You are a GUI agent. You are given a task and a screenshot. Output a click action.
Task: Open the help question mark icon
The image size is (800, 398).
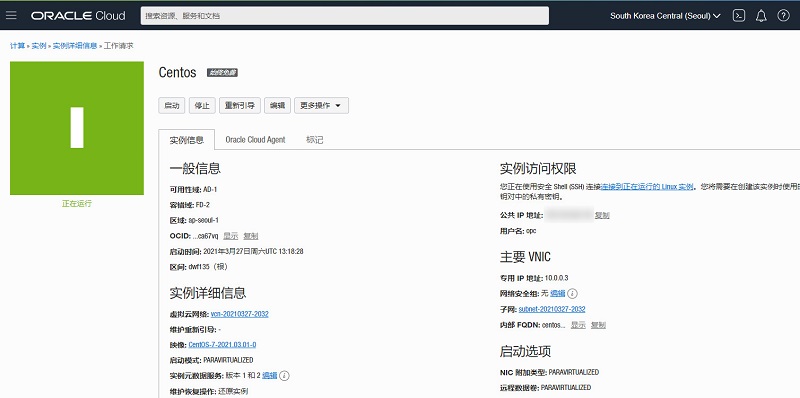click(783, 16)
